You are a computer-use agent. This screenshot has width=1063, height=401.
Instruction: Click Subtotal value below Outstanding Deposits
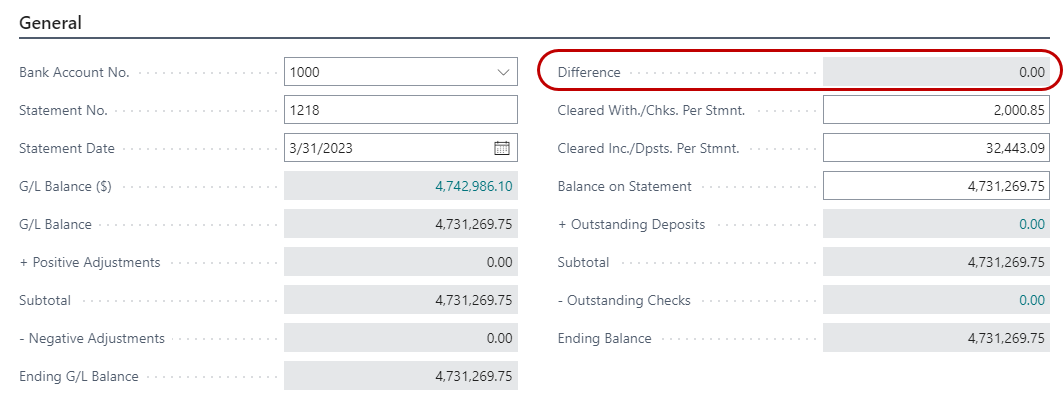tap(938, 262)
